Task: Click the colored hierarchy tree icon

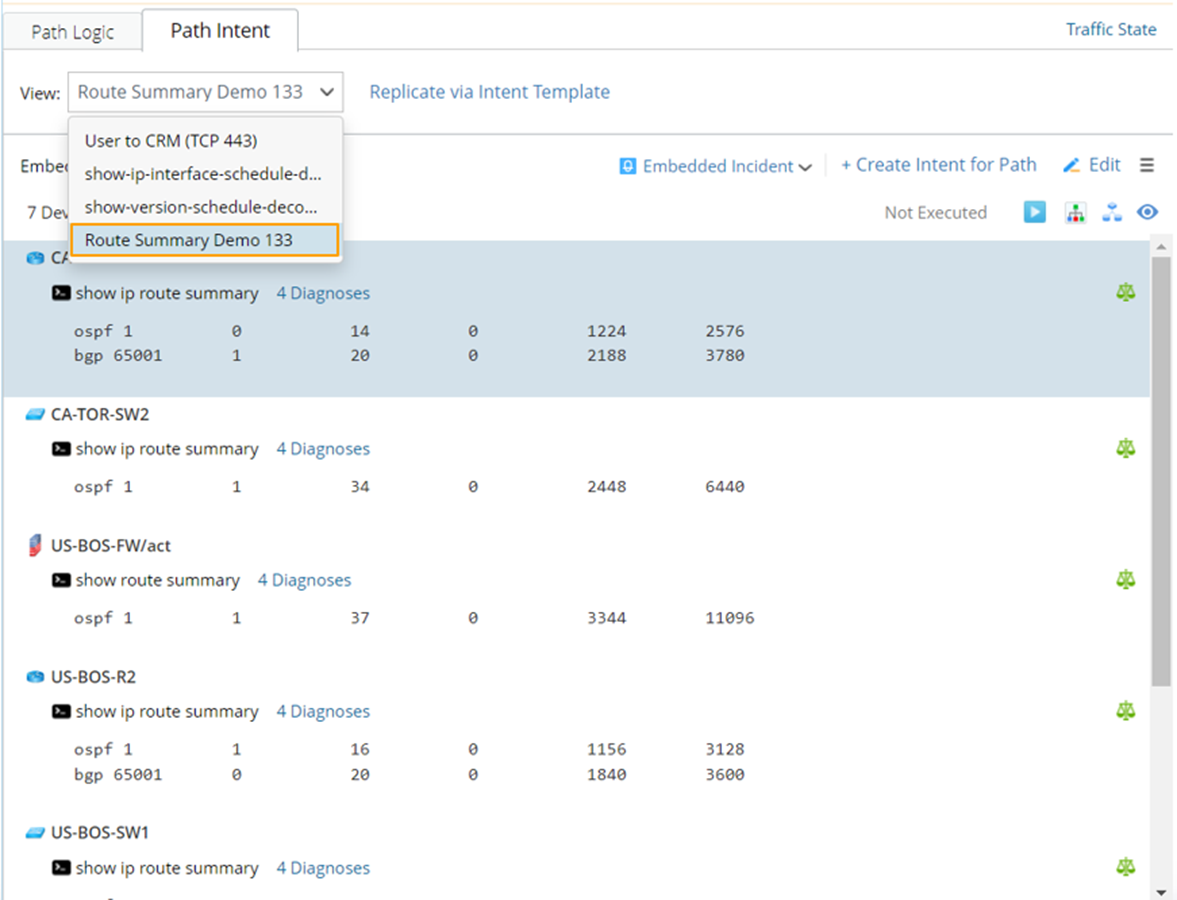Action: pos(1075,212)
